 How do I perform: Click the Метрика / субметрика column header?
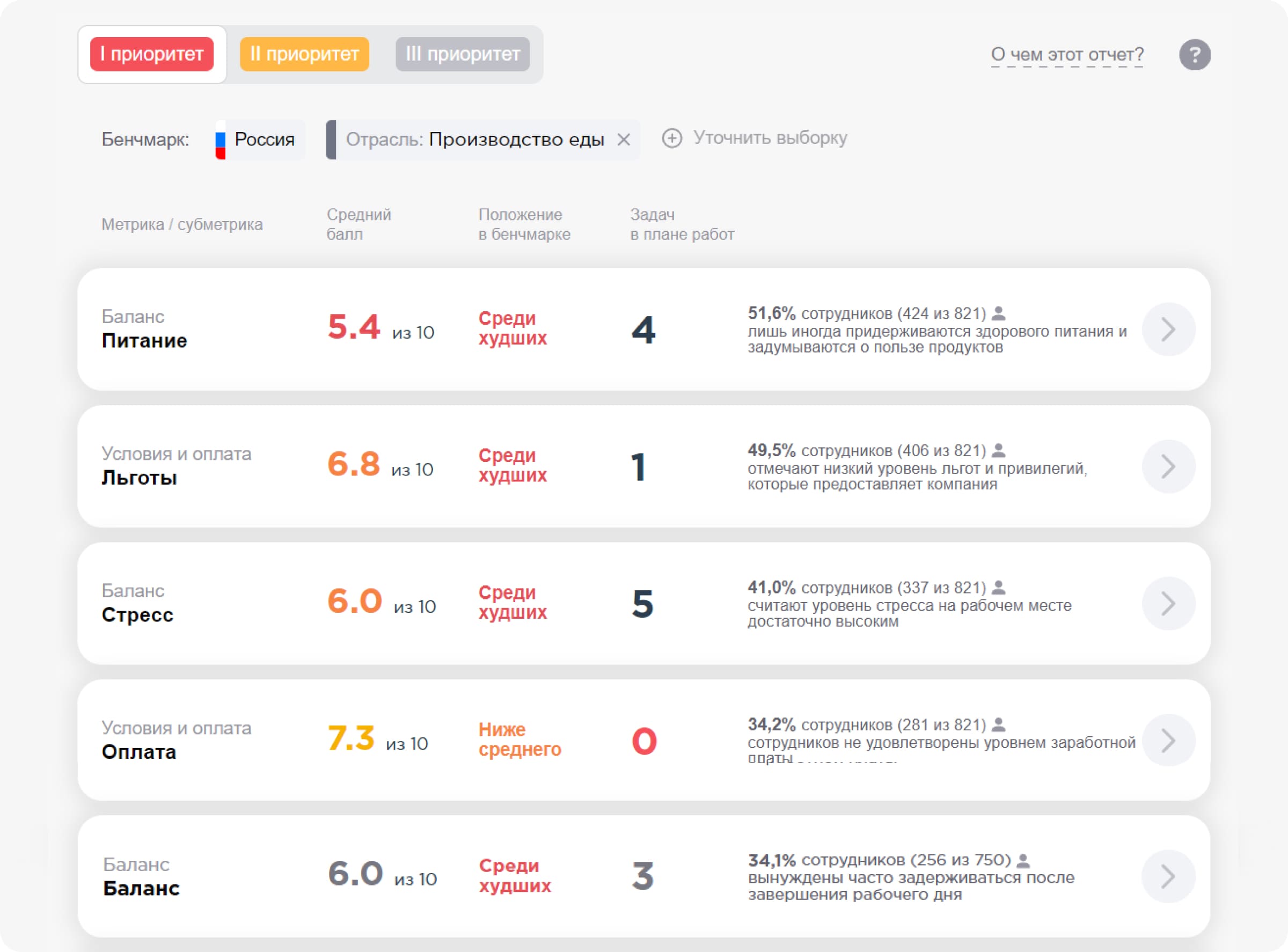[x=182, y=224]
